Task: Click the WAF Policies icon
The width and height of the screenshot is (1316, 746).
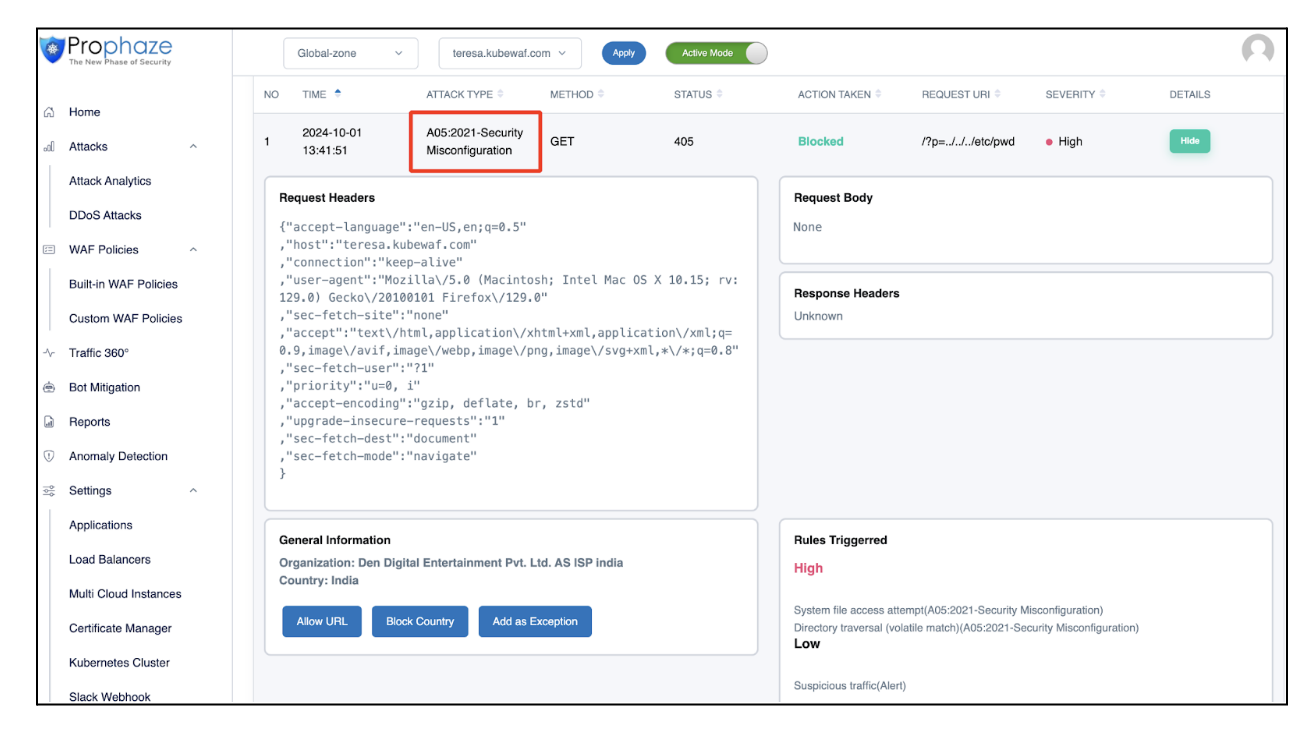Action: (x=48, y=250)
